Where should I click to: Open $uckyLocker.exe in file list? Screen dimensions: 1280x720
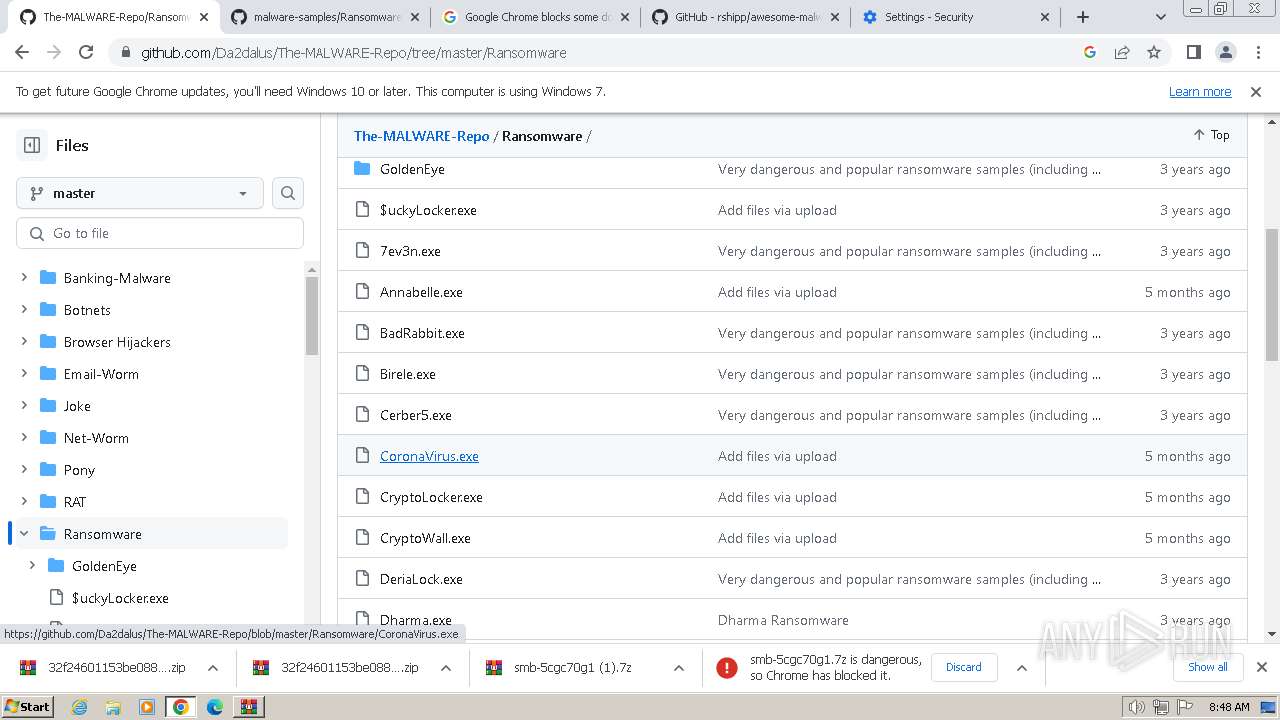point(428,210)
